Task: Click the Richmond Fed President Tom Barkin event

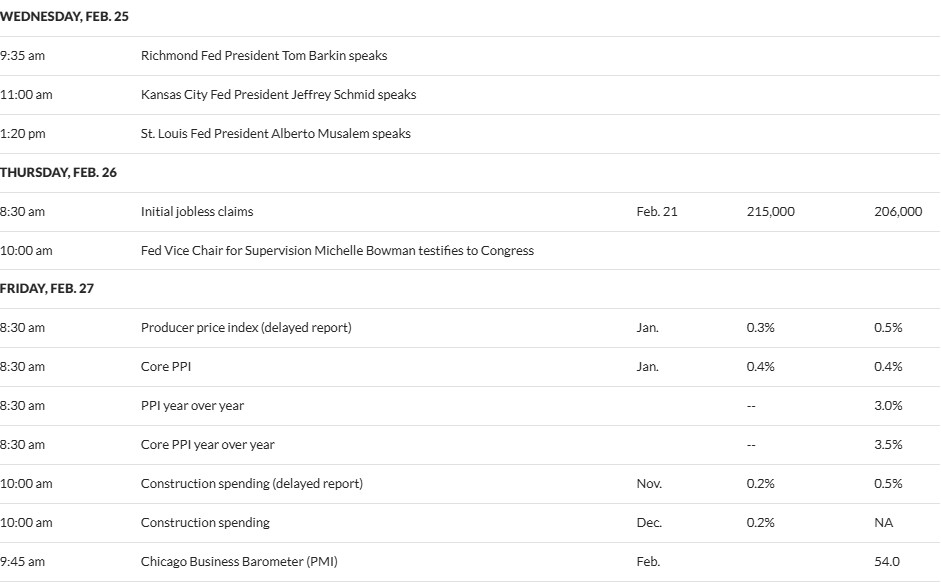Action: (x=264, y=56)
